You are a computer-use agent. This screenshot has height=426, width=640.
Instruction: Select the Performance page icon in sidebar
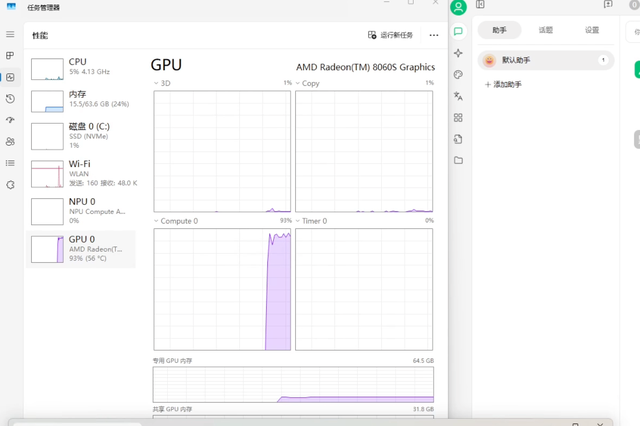point(10,77)
